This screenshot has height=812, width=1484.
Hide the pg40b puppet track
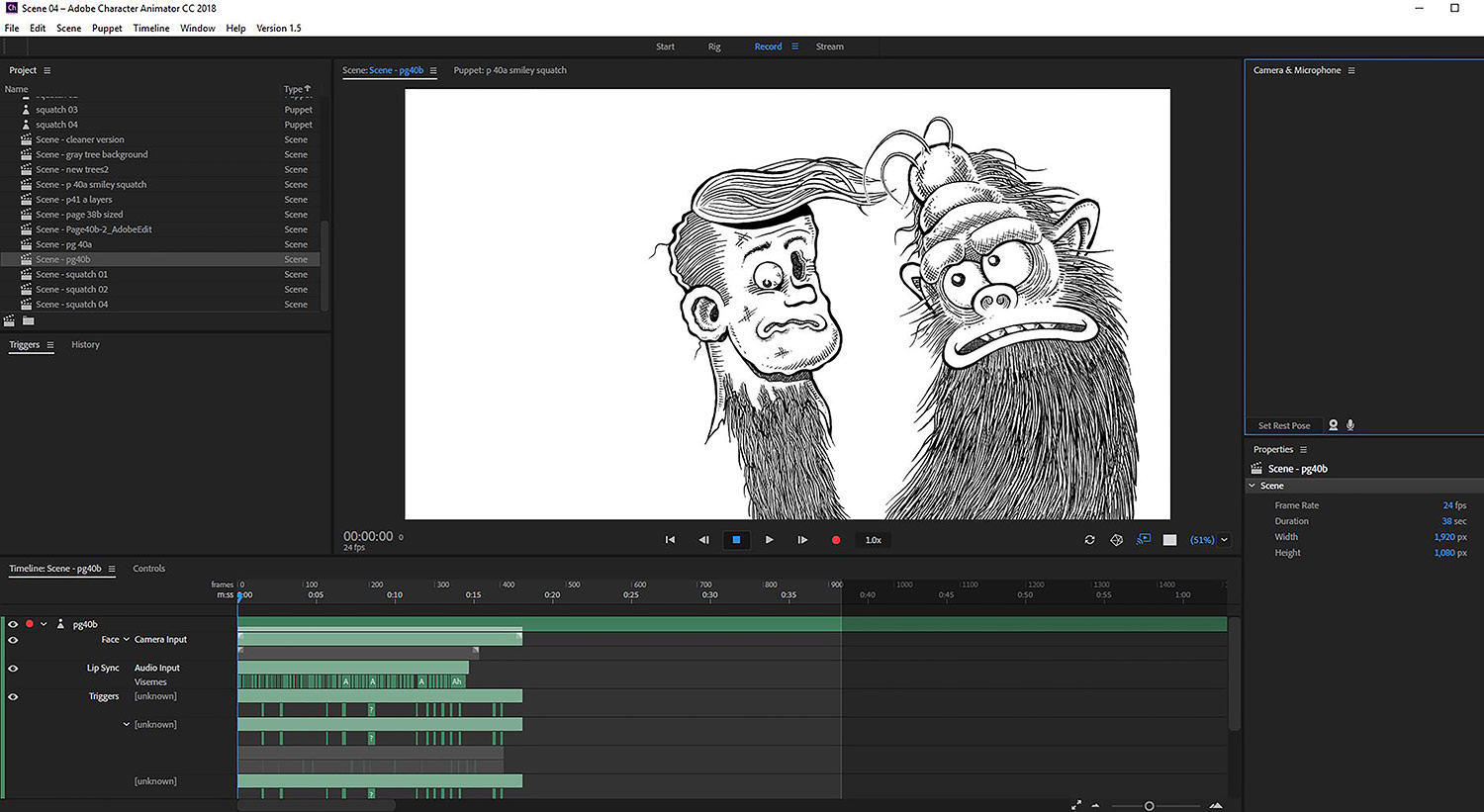point(13,624)
